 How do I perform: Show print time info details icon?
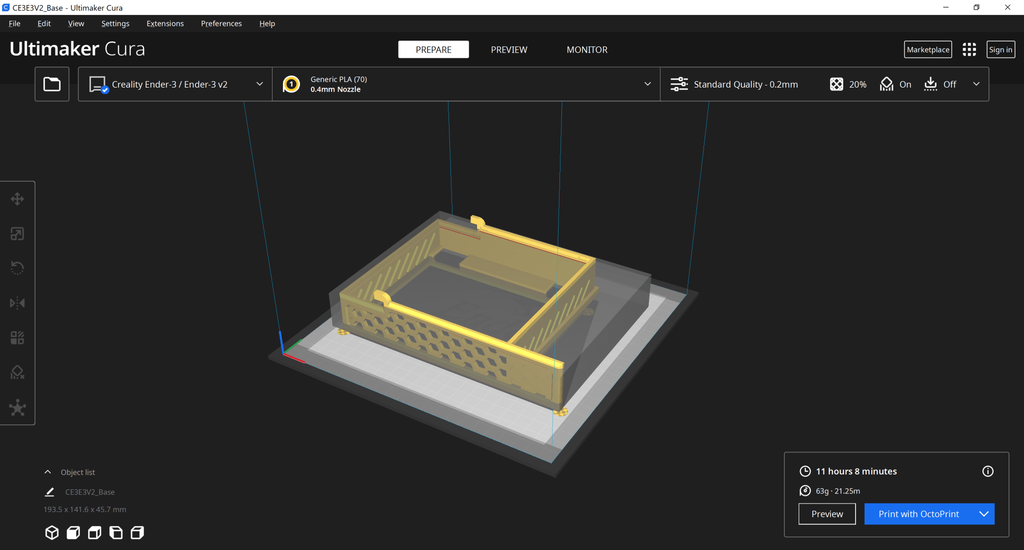[x=987, y=471]
